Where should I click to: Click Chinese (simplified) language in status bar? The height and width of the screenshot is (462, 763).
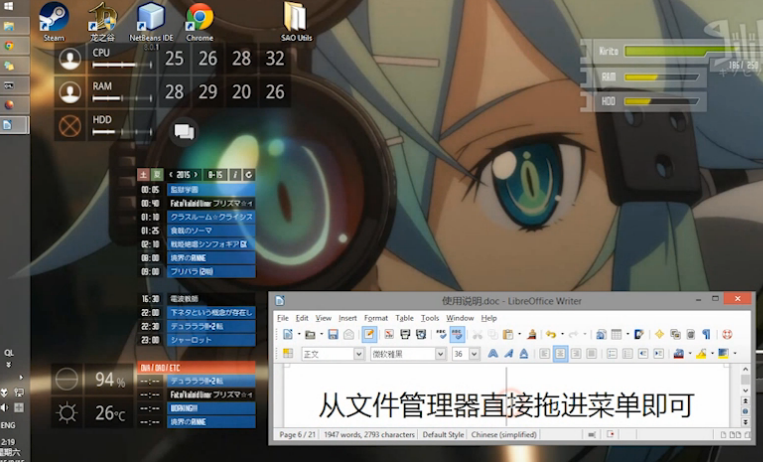[x=504, y=435]
